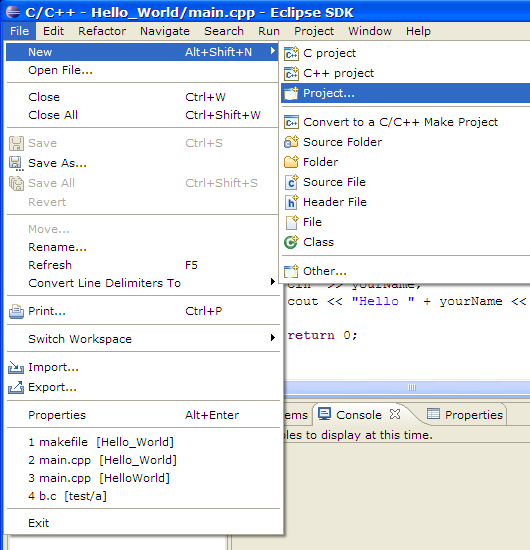Click the yourName variable in code editor
The height and width of the screenshot is (550, 530).
(471, 301)
